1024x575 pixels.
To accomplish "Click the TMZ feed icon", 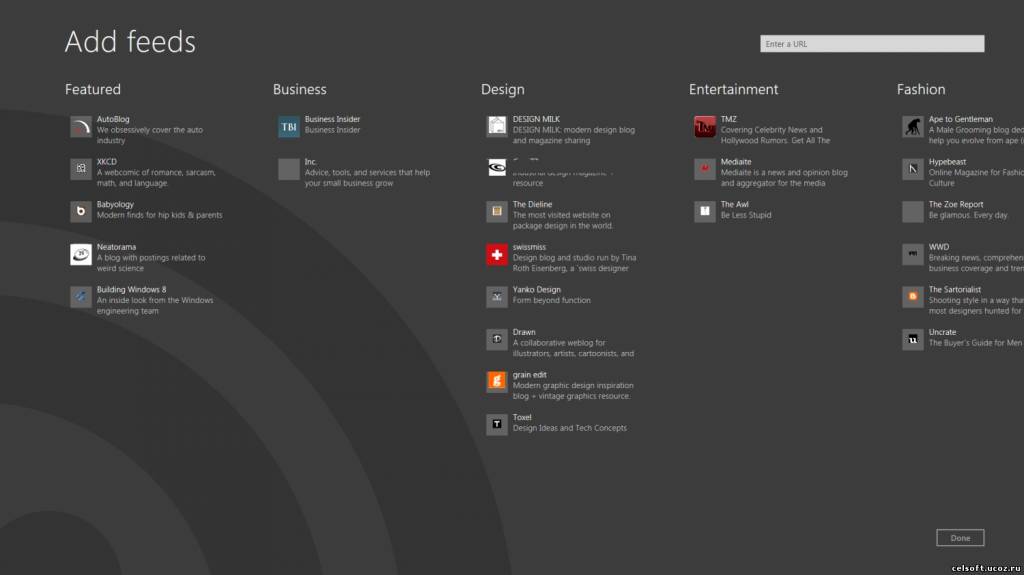I will point(705,127).
